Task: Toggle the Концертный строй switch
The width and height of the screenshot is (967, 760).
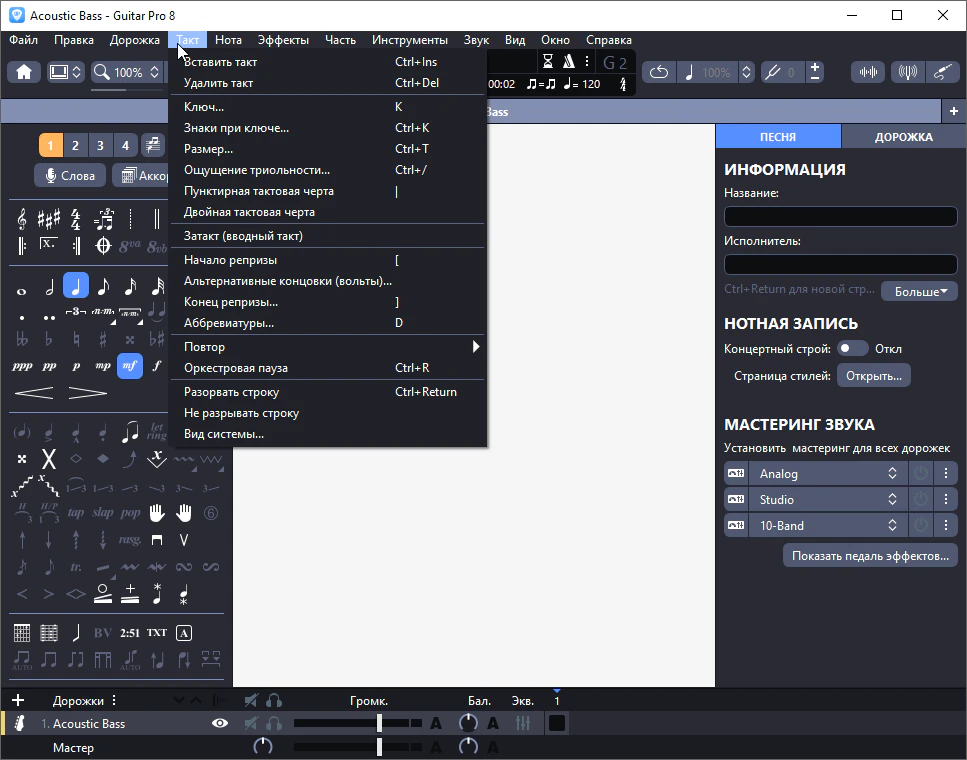Action: [x=852, y=349]
